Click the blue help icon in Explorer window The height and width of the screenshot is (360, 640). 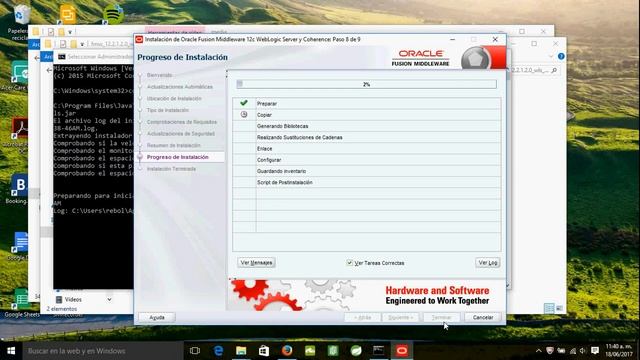coord(561,56)
